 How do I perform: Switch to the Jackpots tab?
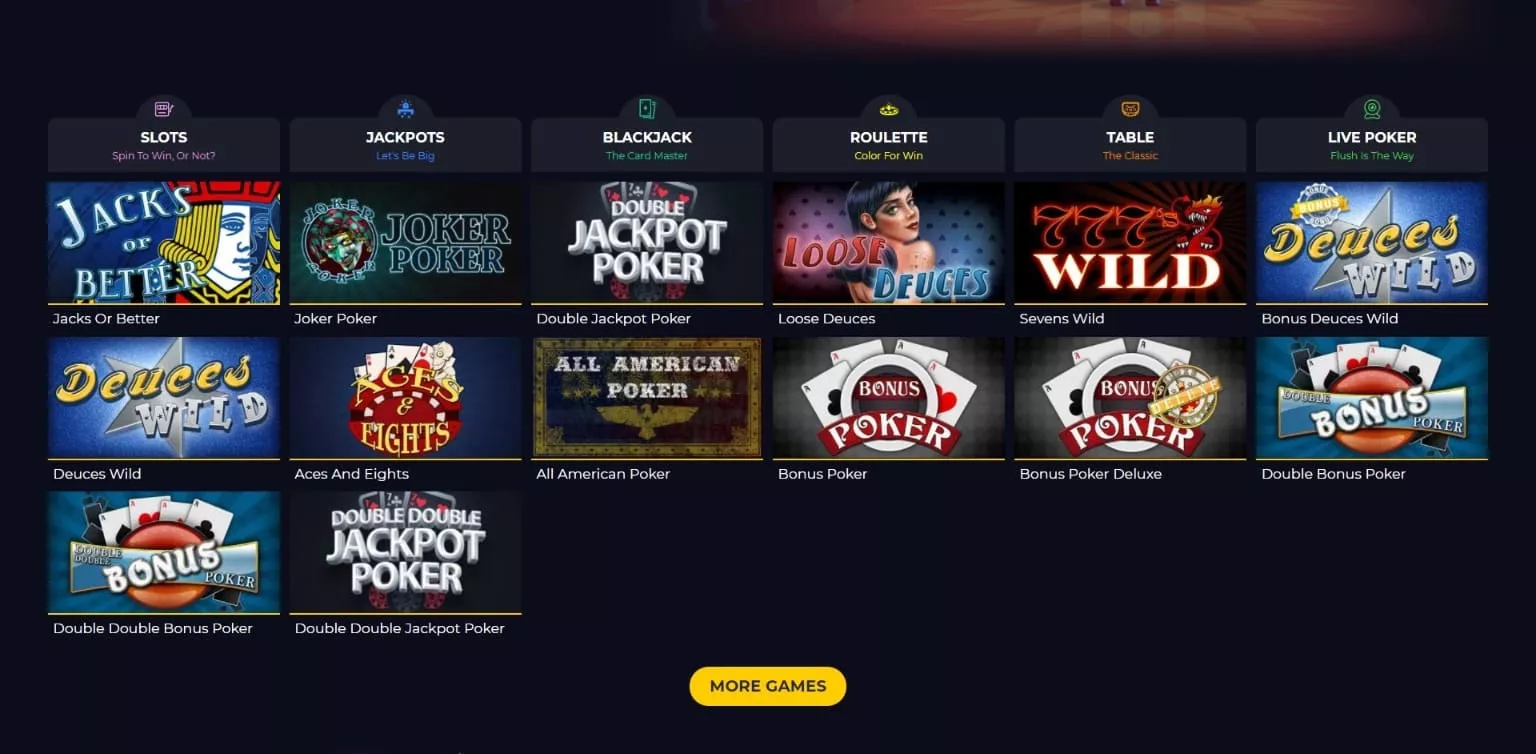(x=405, y=145)
